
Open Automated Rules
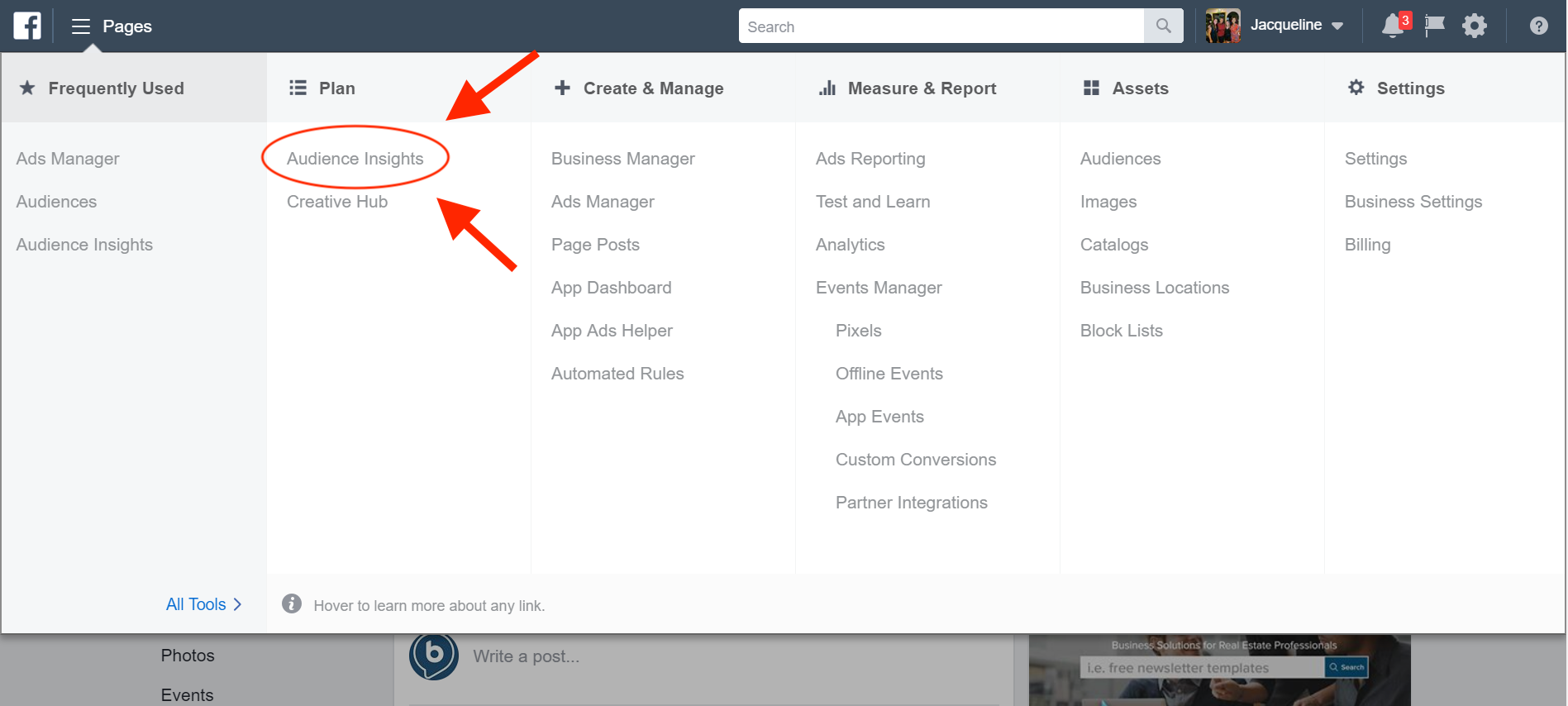pos(617,374)
